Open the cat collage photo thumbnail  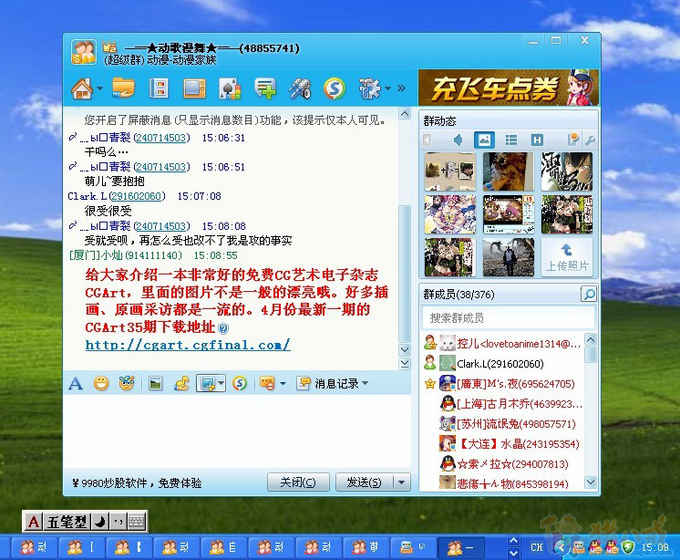pyautogui.click(x=450, y=171)
